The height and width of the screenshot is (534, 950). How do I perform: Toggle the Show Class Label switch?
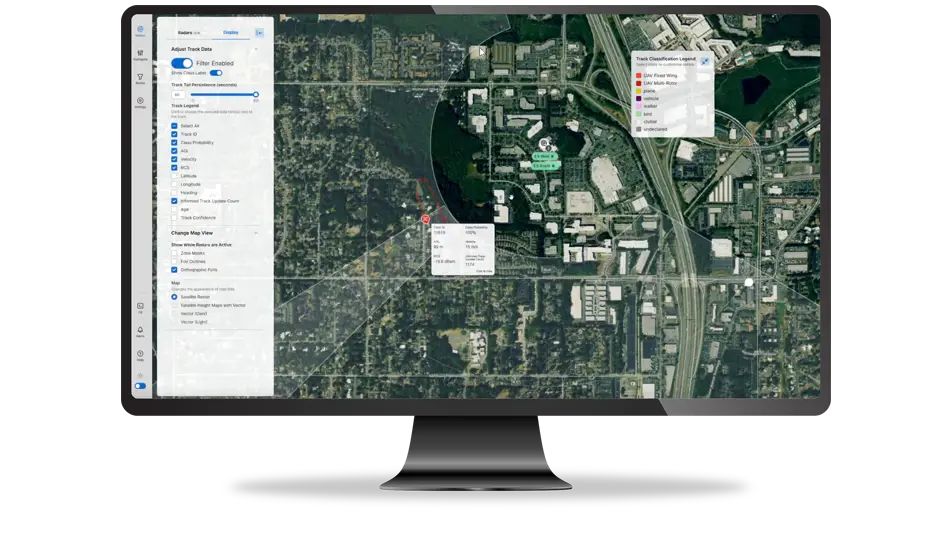215,73
